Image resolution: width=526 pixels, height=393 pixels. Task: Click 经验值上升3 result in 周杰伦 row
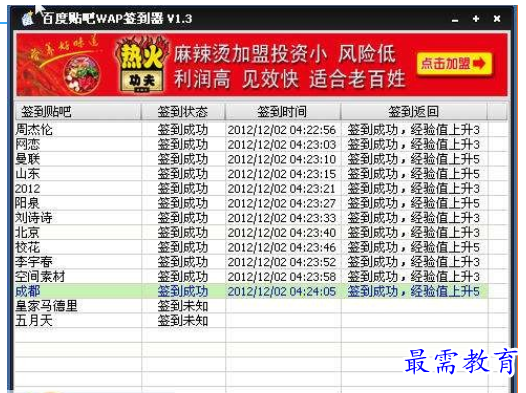(445, 130)
